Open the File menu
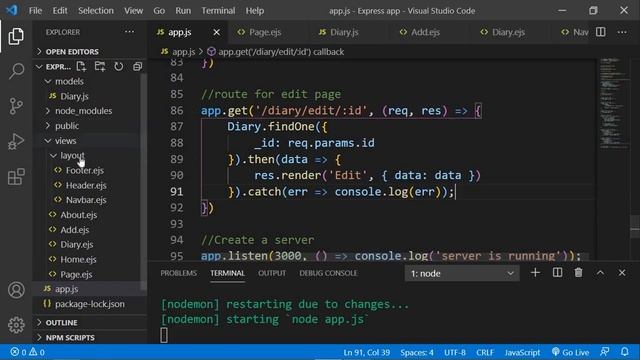 pyautogui.click(x=36, y=11)
